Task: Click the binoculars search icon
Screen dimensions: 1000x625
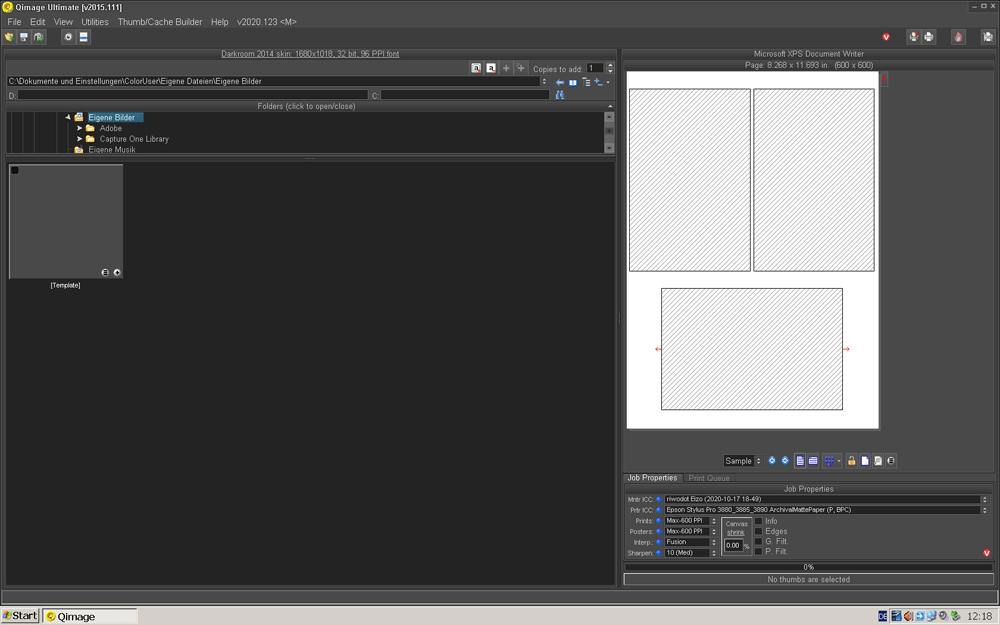Action: coord(560,95)
